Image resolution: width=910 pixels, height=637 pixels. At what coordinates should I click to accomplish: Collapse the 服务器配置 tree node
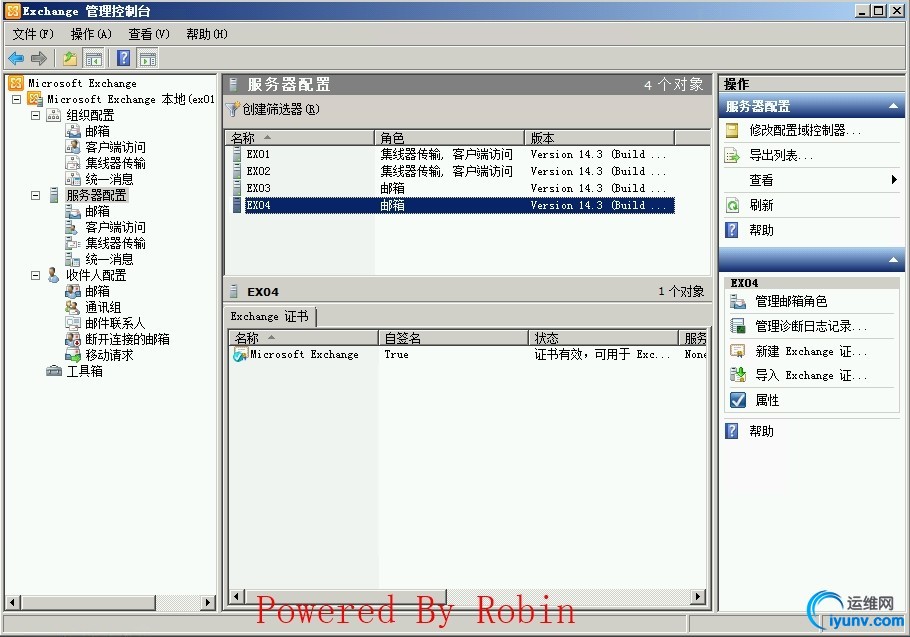(x=35, y=195)
